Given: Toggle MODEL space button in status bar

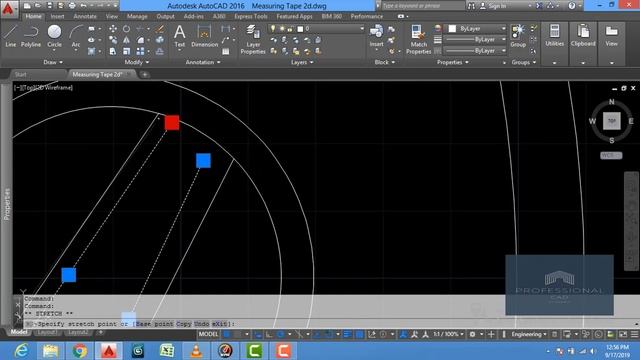Looking at the screenshot, I should [208, 334].
